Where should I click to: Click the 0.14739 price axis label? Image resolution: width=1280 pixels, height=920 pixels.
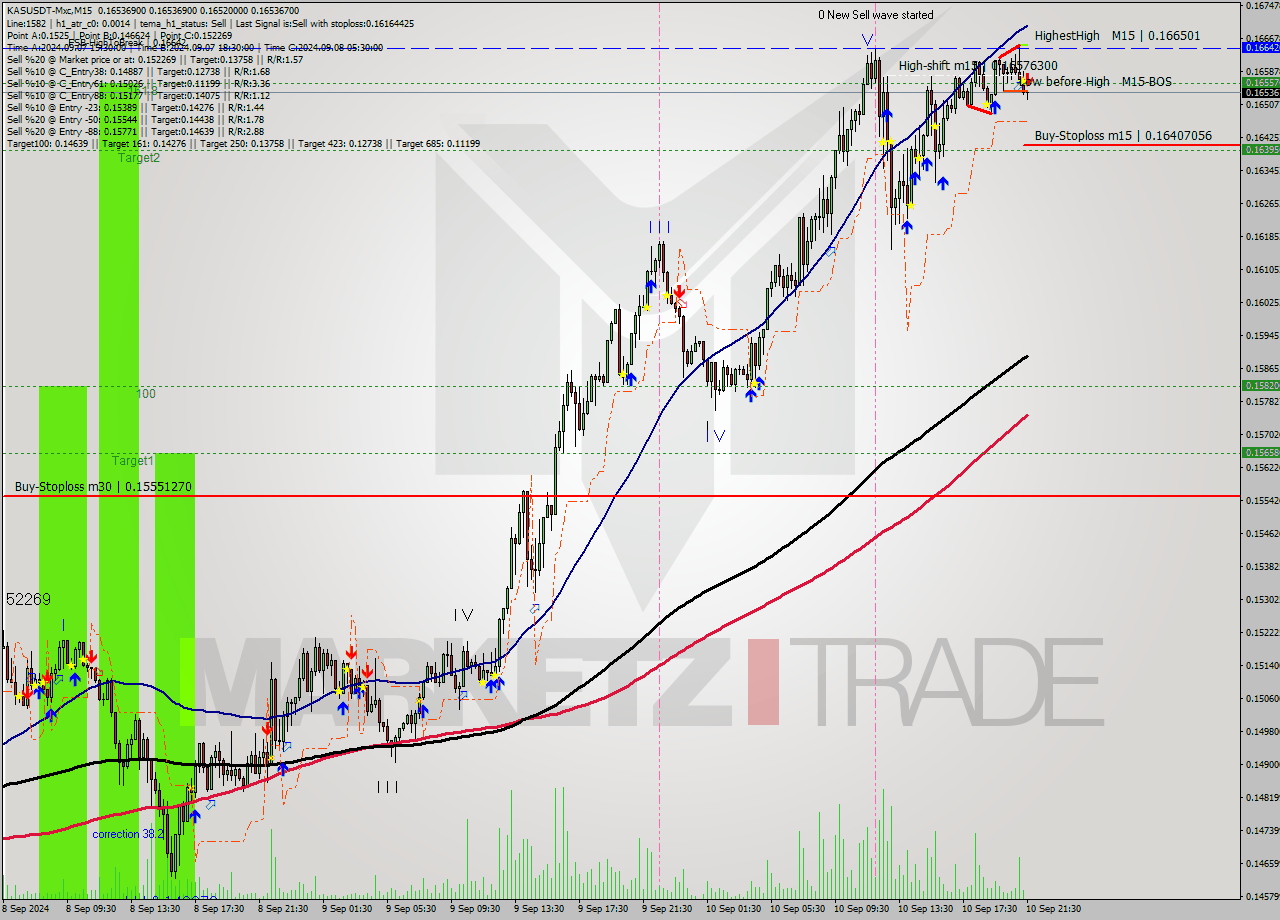pyautogui.click(x=1260, y=830)
